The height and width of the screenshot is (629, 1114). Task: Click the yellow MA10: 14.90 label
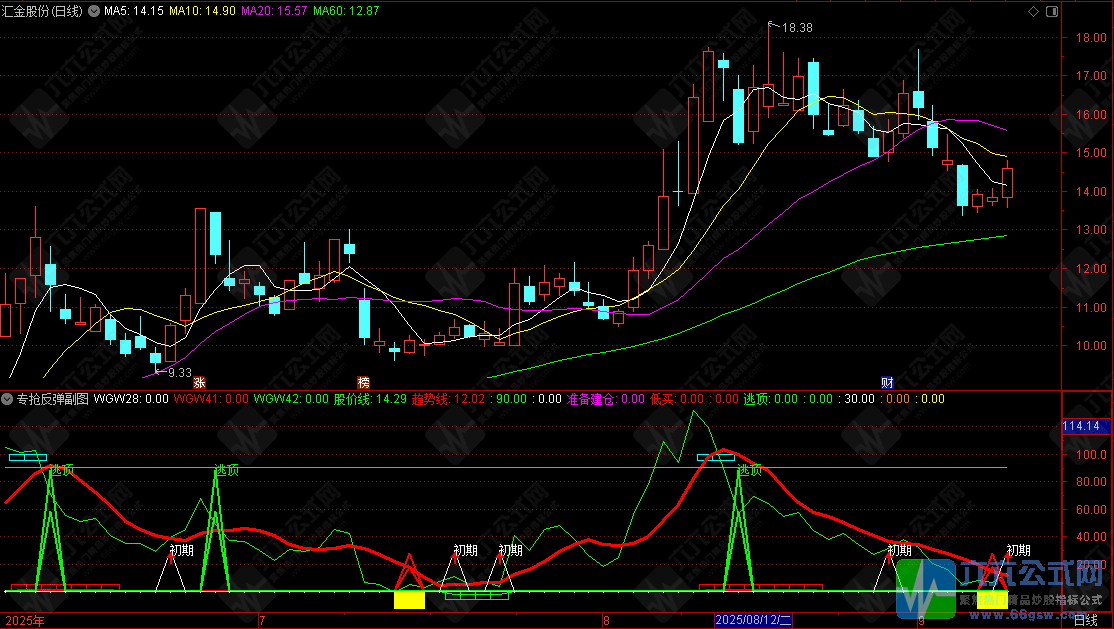point(202,11)
